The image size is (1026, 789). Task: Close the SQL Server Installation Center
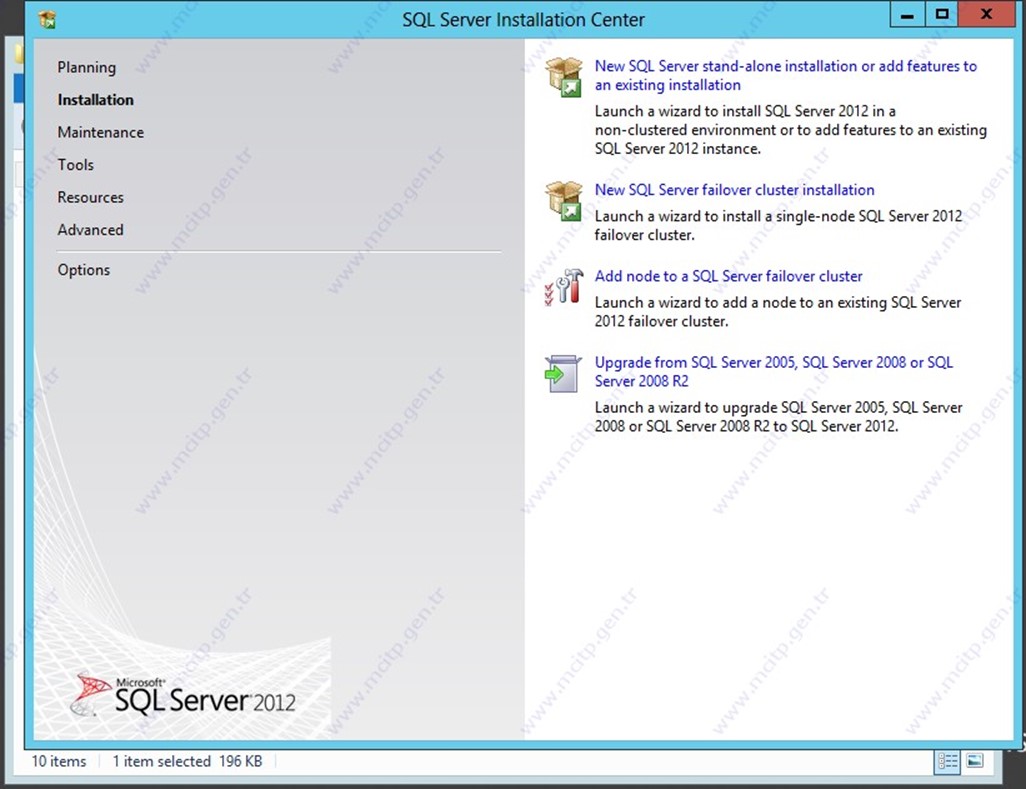point(987,14)
